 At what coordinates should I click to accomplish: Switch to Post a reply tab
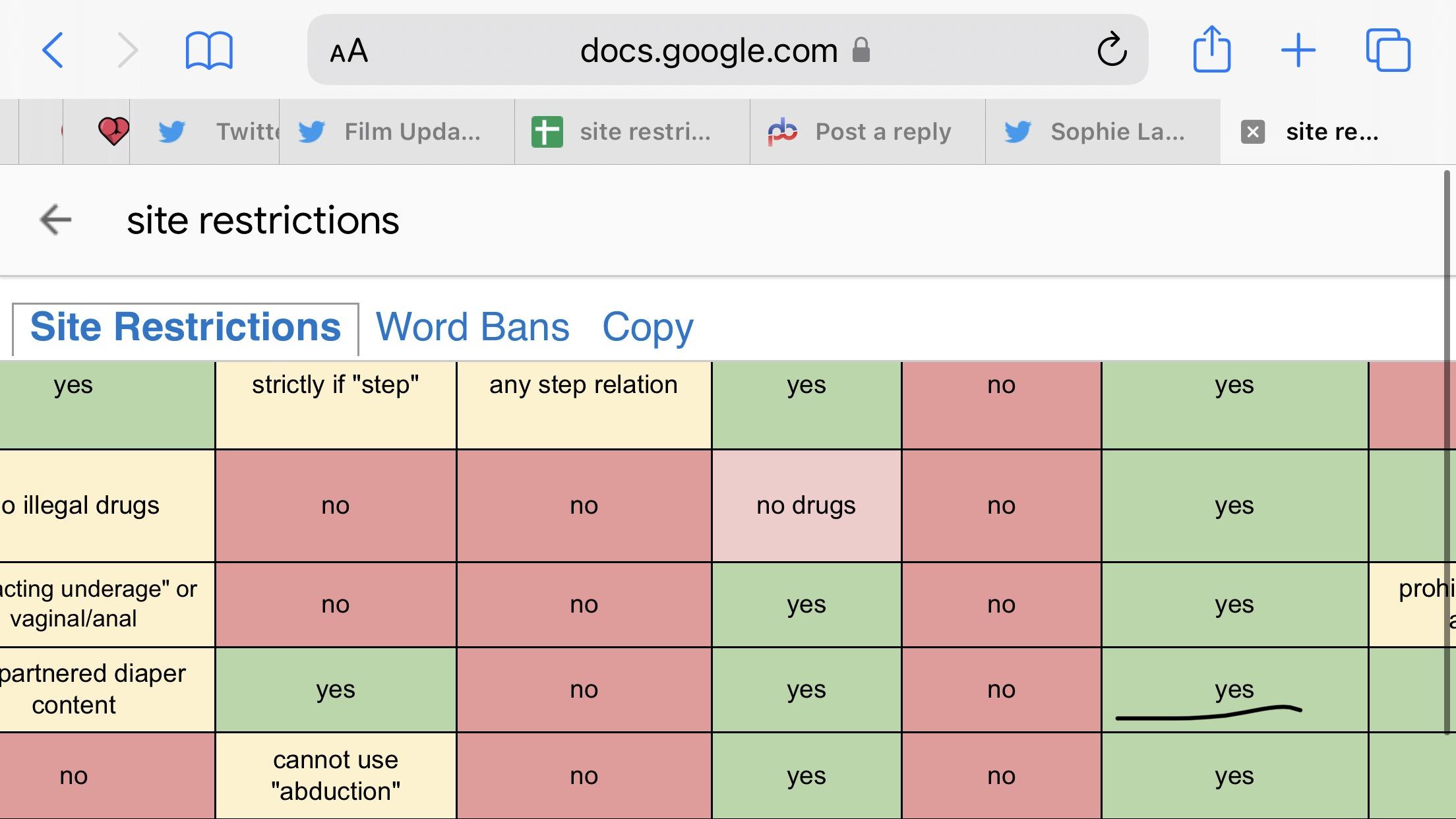866,132
